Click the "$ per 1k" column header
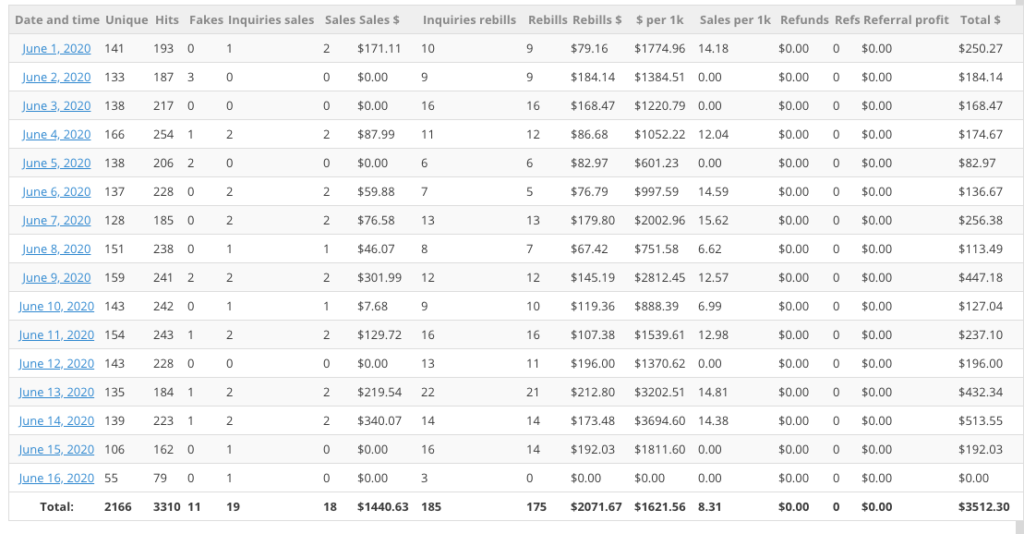 [x=658, y=20]
